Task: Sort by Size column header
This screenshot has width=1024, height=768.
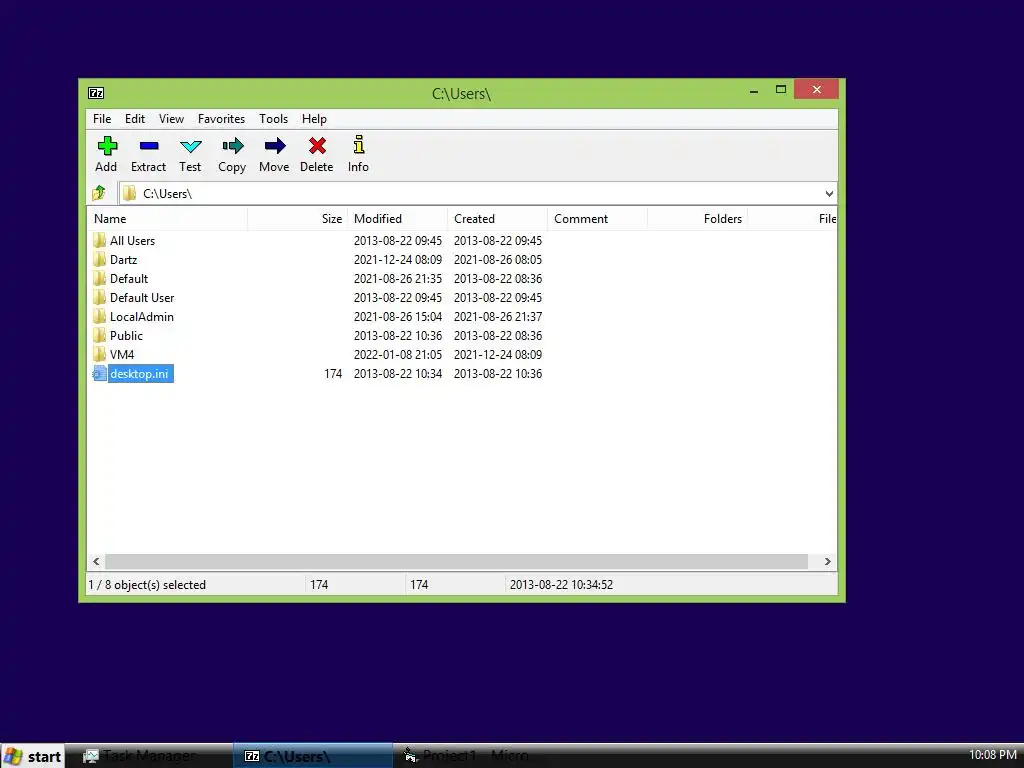Action: coord(298,219)
